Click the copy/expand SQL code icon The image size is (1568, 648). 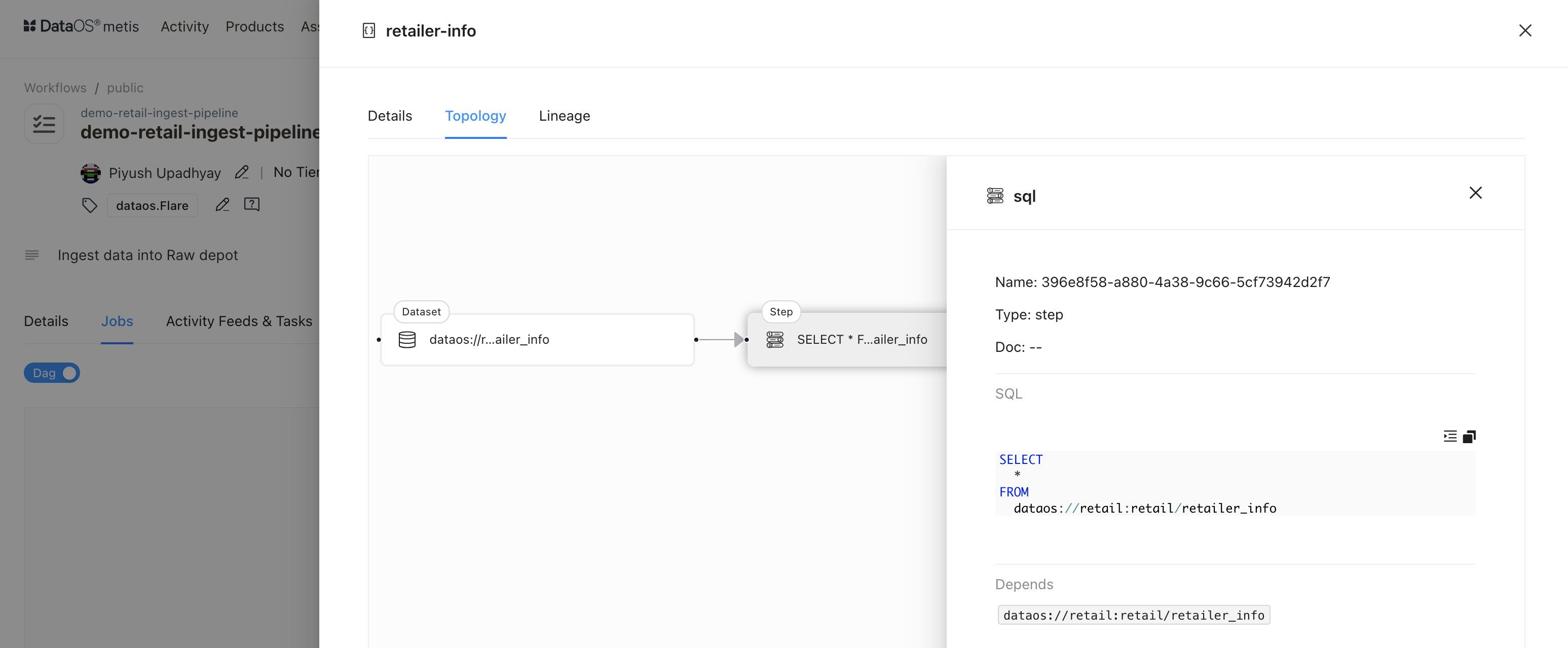pos(1468,436)
